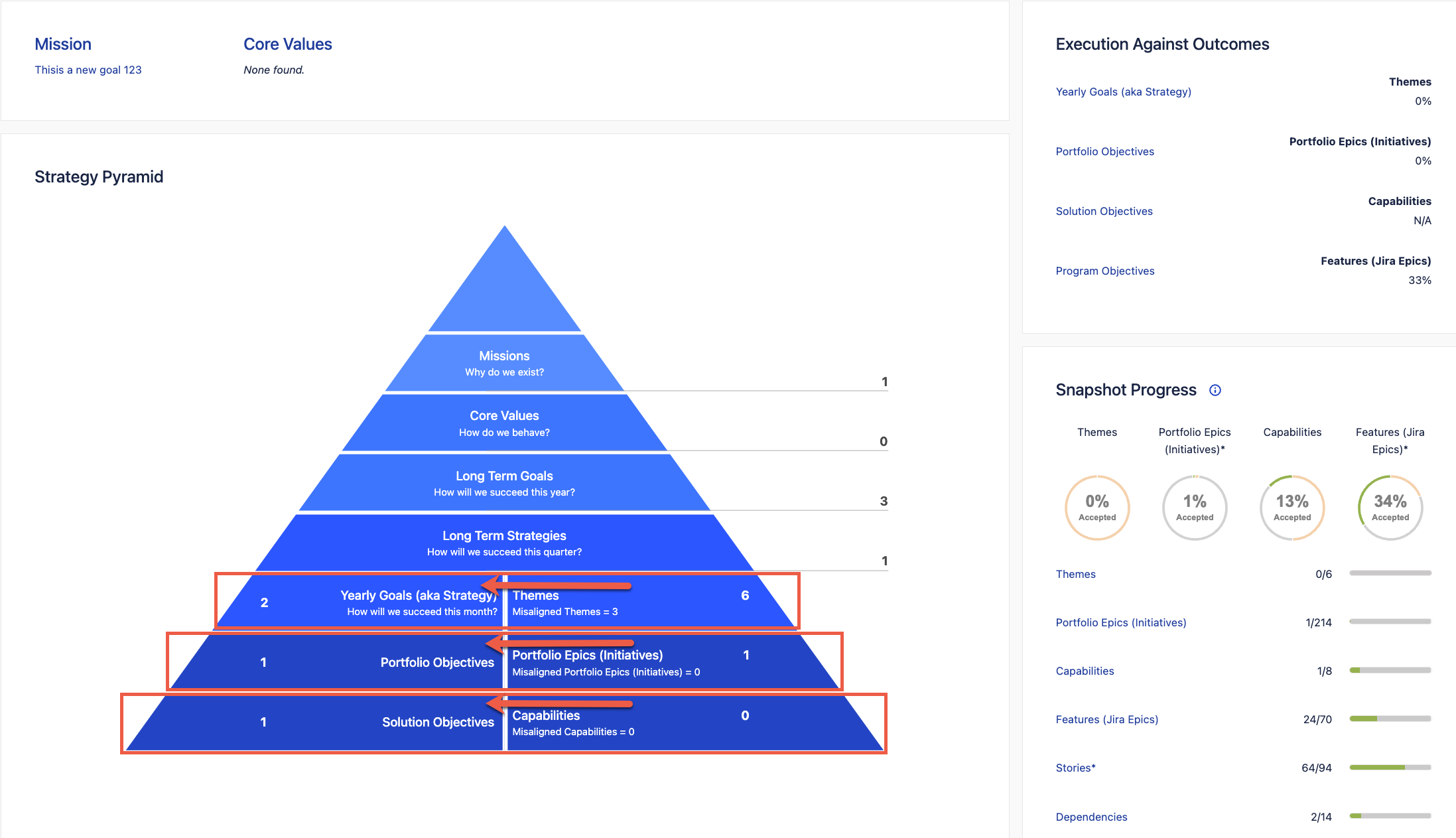Select the Long Term Goals pyramid tier
Viewport: 1456px width, 838px height.
(x=504, y=482)
